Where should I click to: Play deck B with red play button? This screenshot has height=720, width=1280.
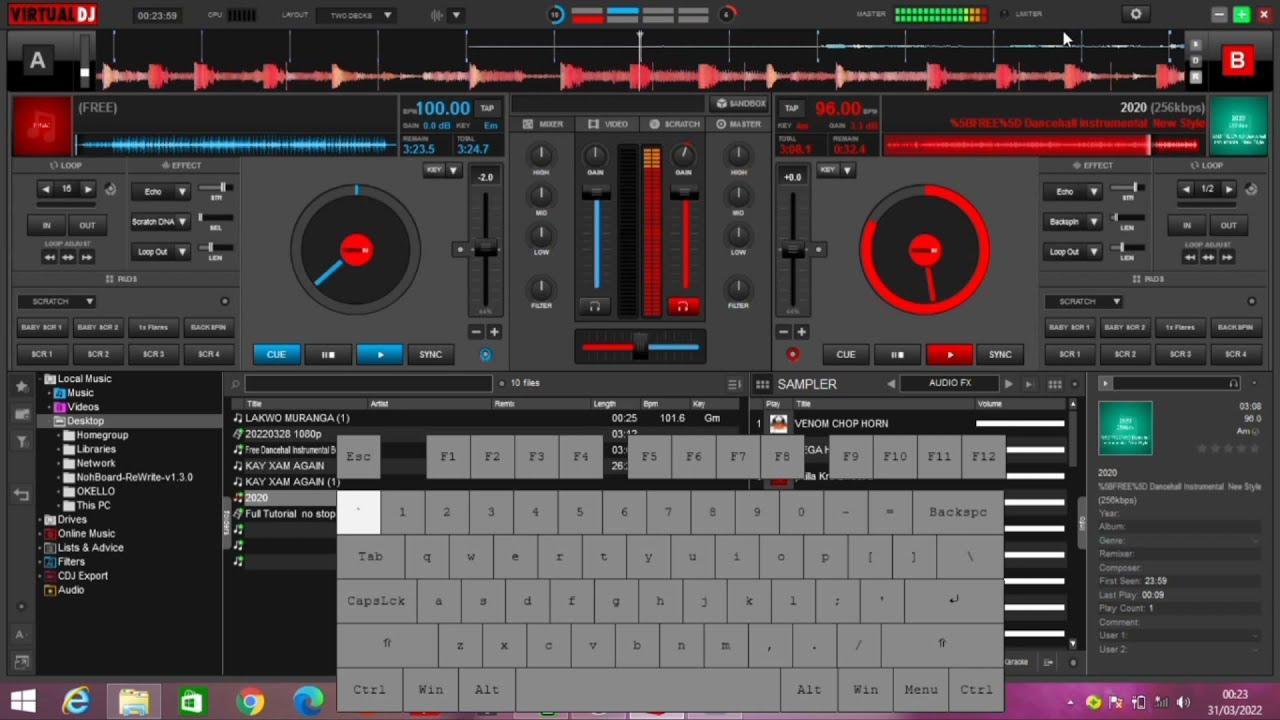coord(950,354)
